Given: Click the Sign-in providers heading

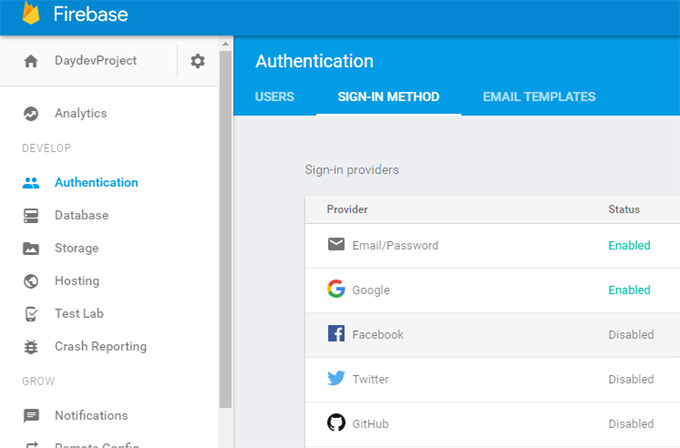Looking at the screenshot, I should pyautogui.click(x=352, y=170).
